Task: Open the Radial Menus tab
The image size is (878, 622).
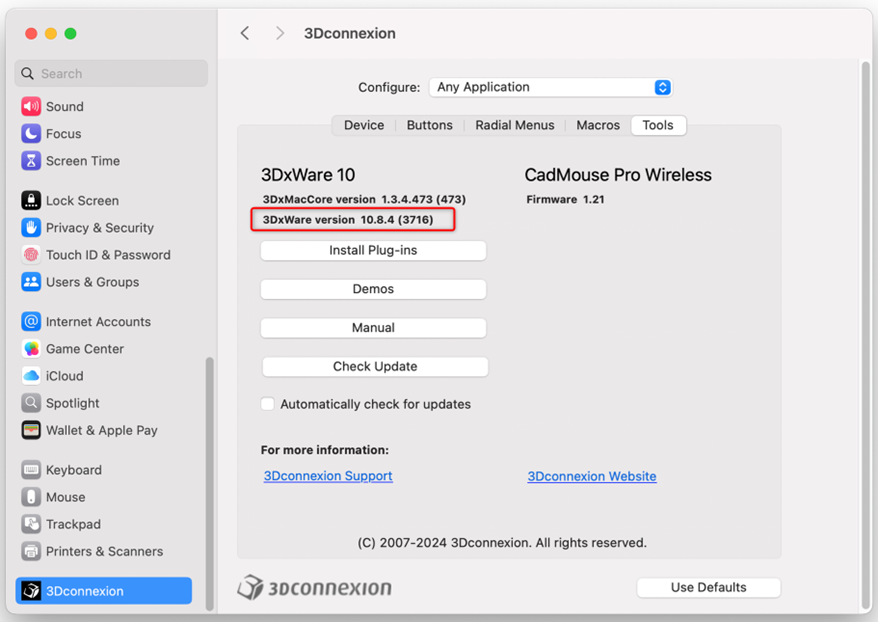Action: 514,125
